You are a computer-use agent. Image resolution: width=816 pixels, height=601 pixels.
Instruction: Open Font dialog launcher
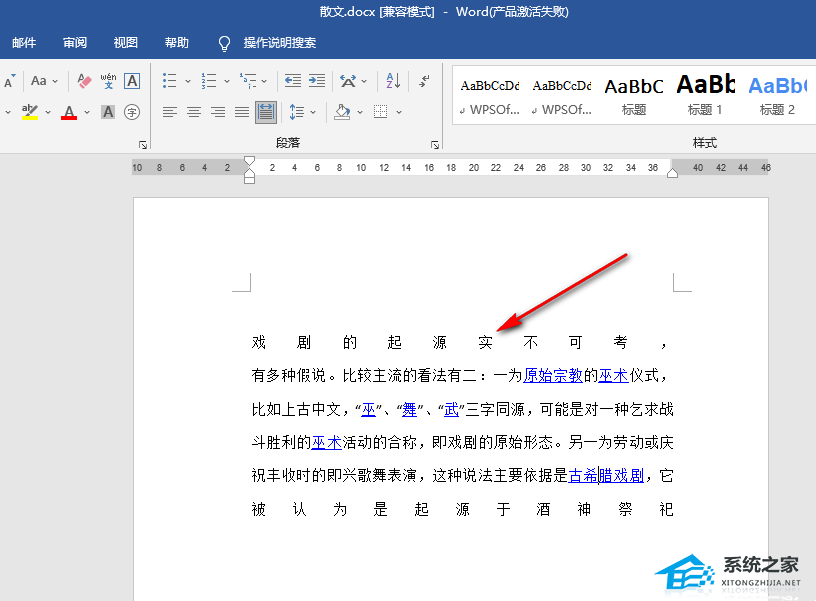[x=143, y=145]
